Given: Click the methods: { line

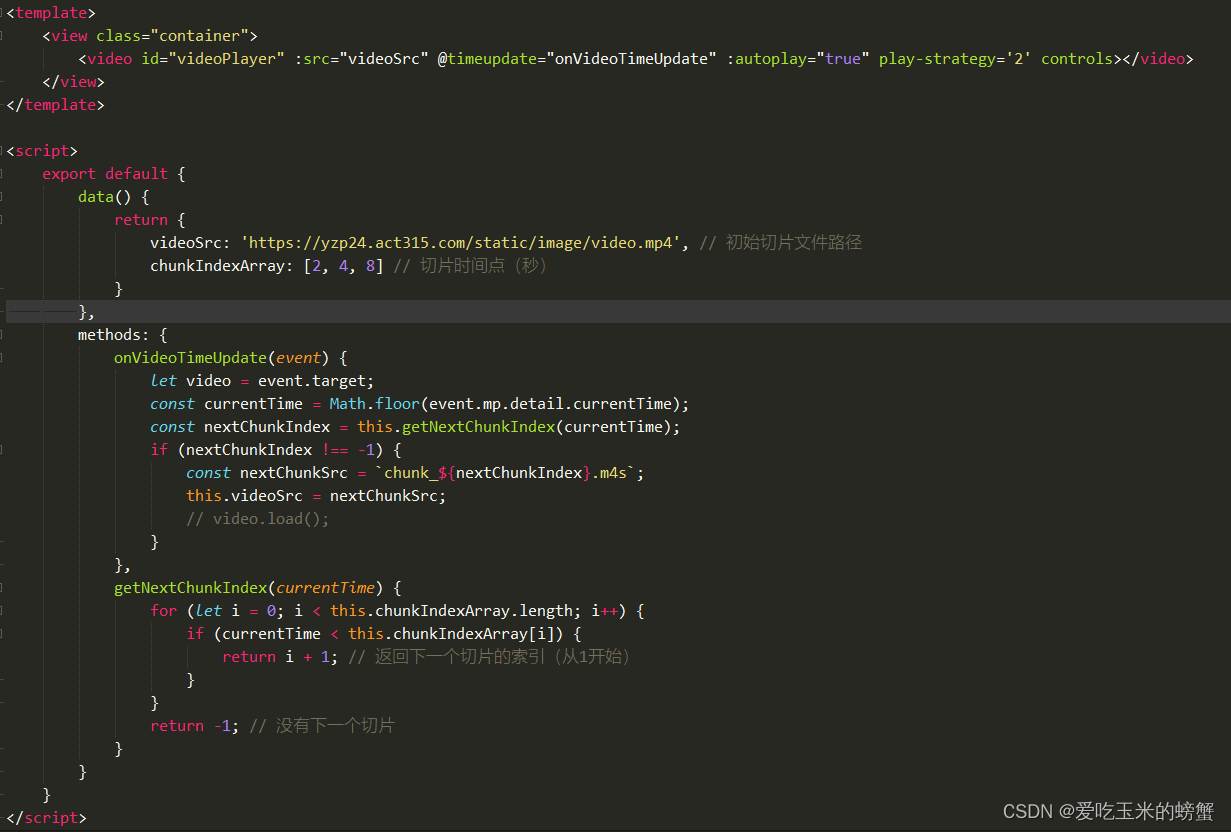Looking at the screenshot, I should 123,335.
